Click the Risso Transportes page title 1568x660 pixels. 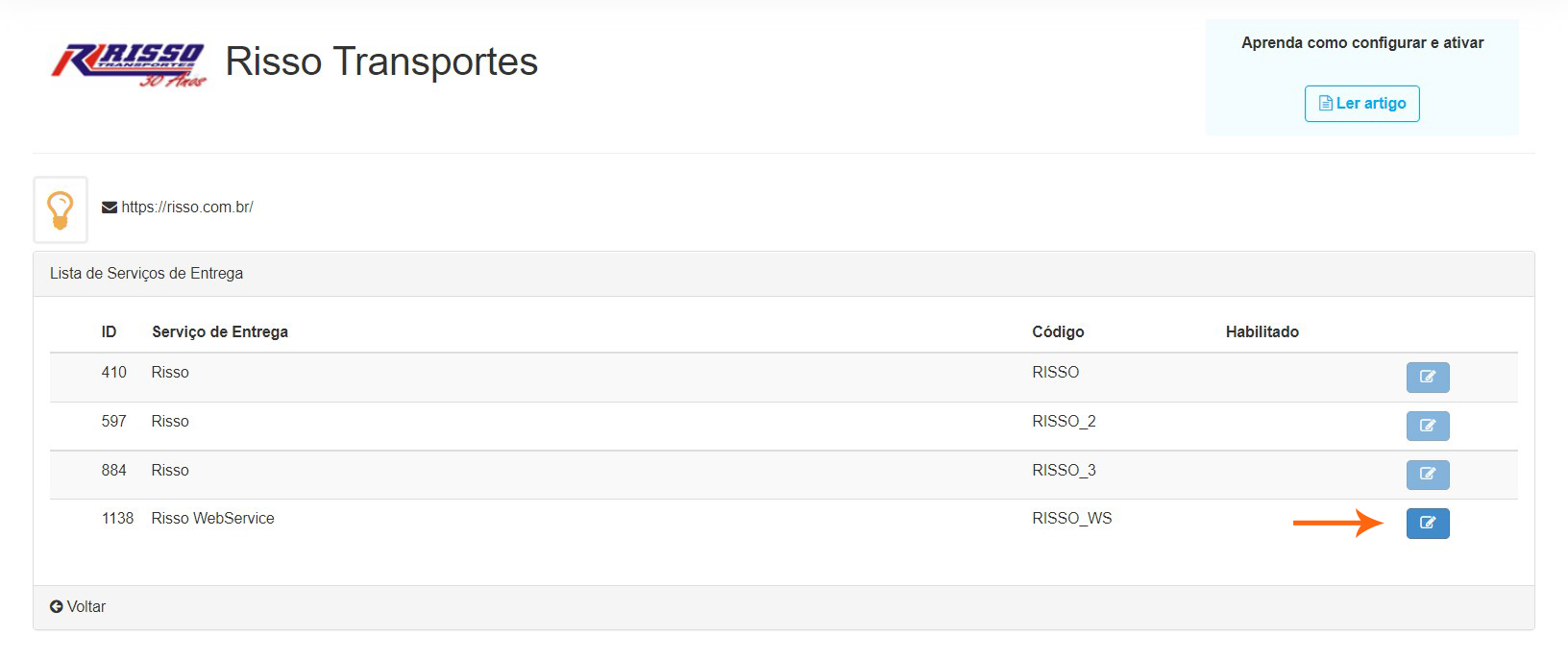pos(381,61)
